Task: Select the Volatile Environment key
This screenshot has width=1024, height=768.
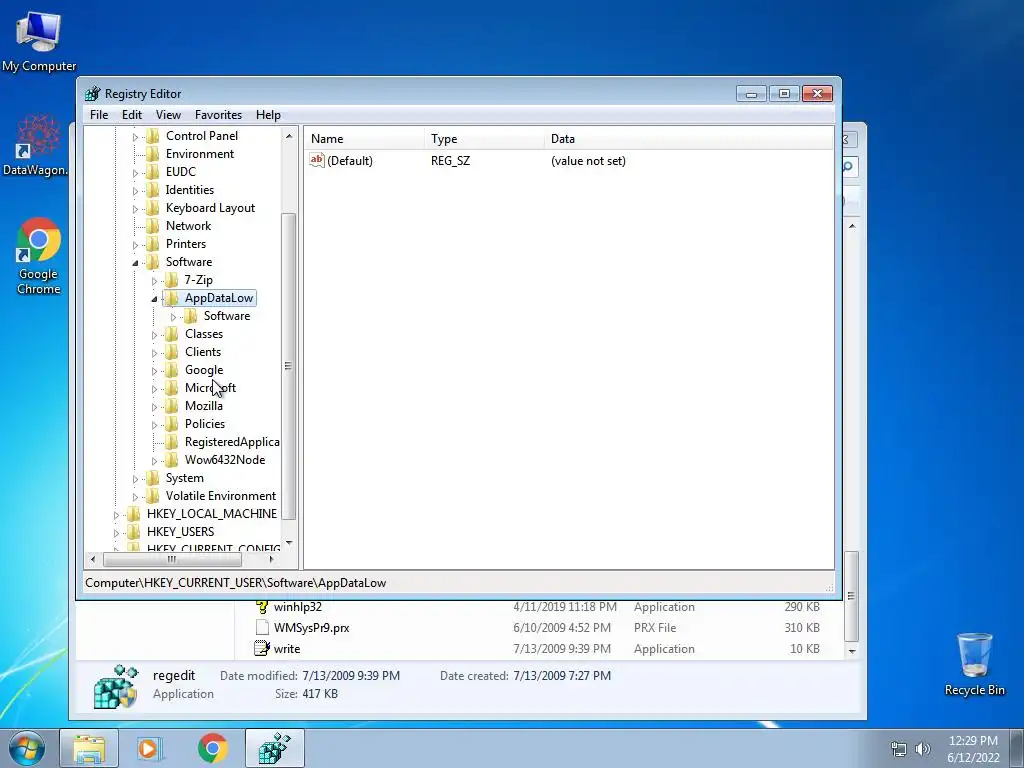Action: point(221,496)
